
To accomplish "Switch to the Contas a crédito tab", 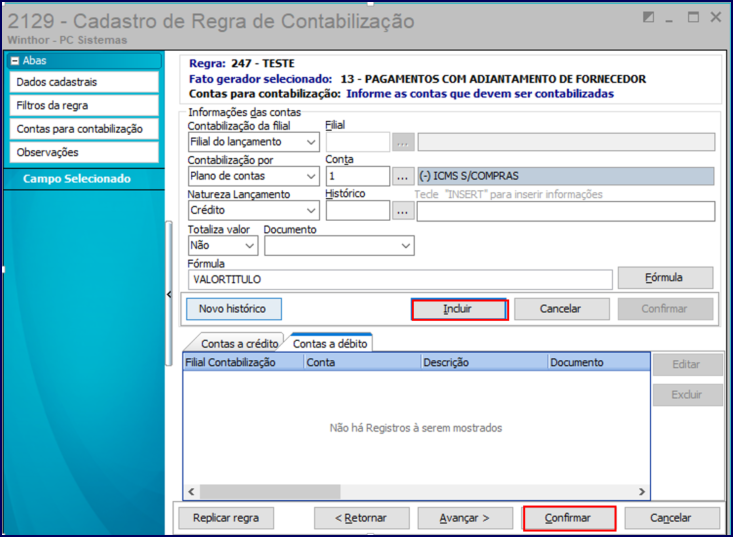I will pyautogui.click(x=239, y=344).
